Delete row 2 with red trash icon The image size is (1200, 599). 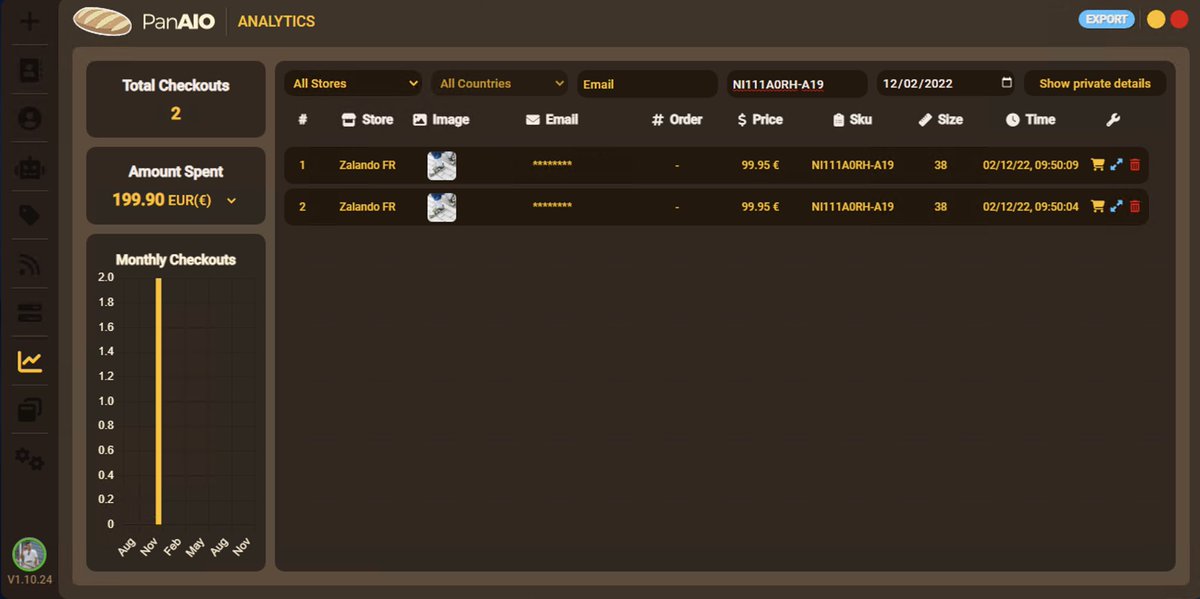point(1135,207)
